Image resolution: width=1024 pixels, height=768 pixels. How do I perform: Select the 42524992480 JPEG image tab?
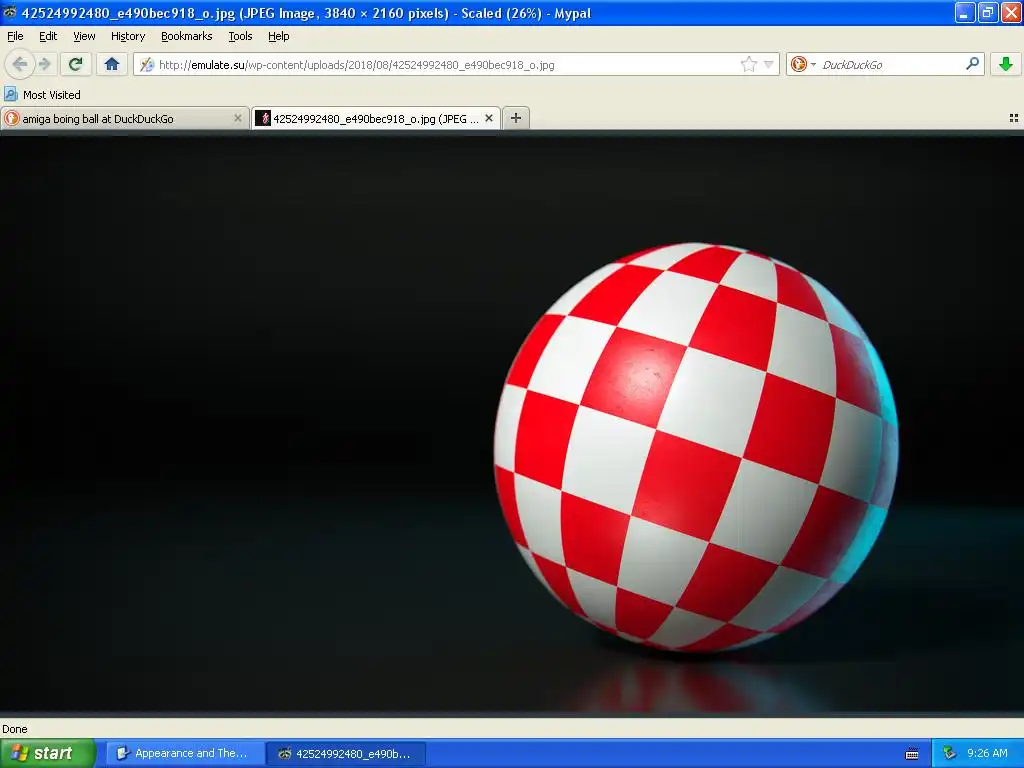(x=376, y=118)
